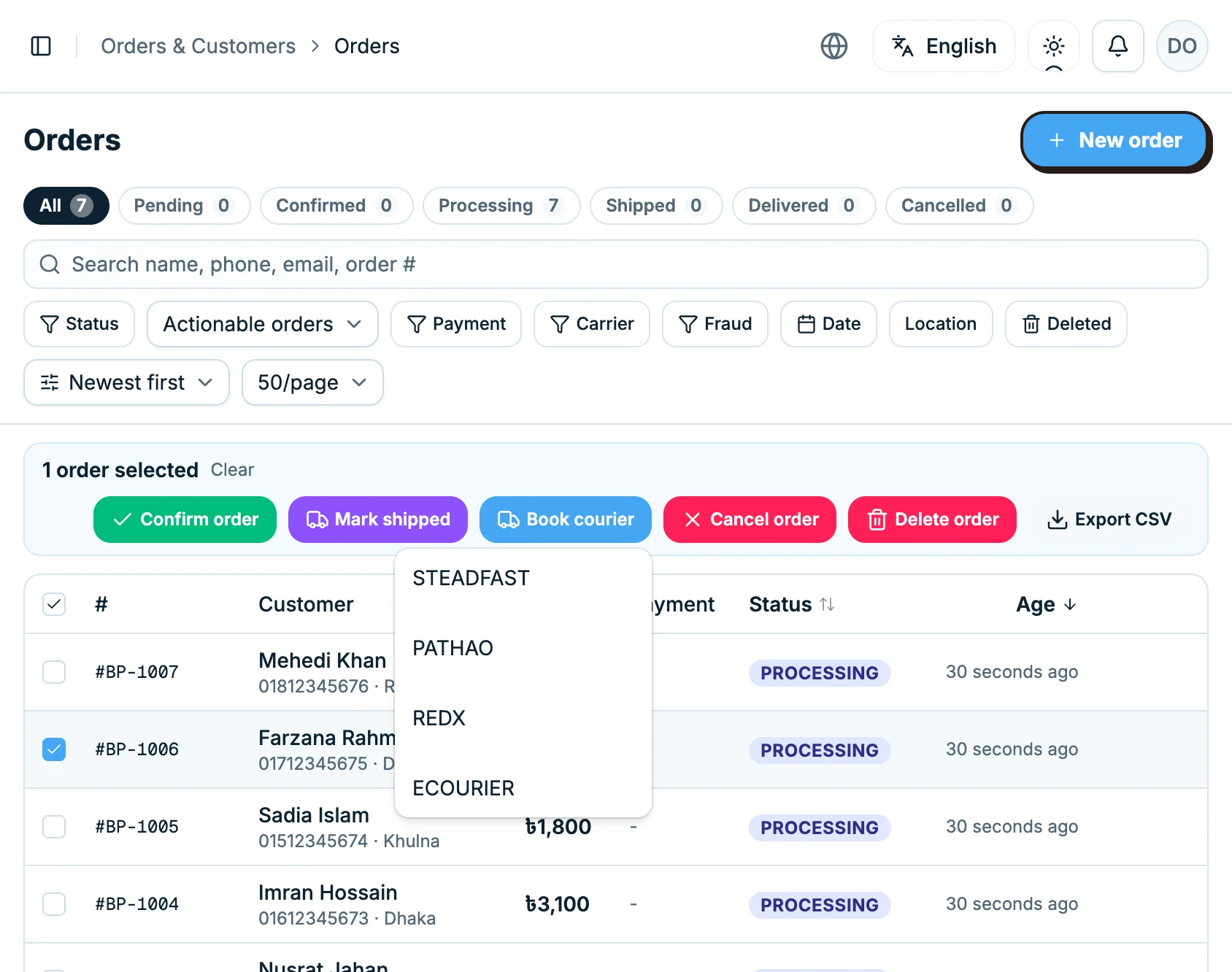Switch to Delivered tab
The width and height of the screenshot is (1232, 972).
coord(804,206)
